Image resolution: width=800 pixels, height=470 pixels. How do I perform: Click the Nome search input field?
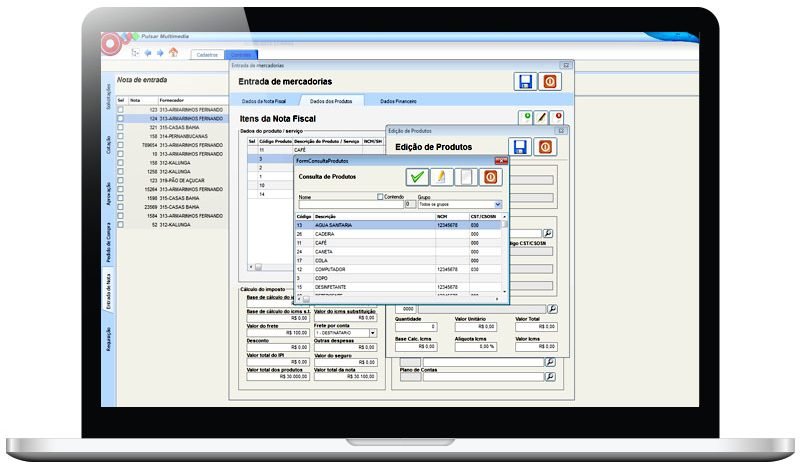350,204
